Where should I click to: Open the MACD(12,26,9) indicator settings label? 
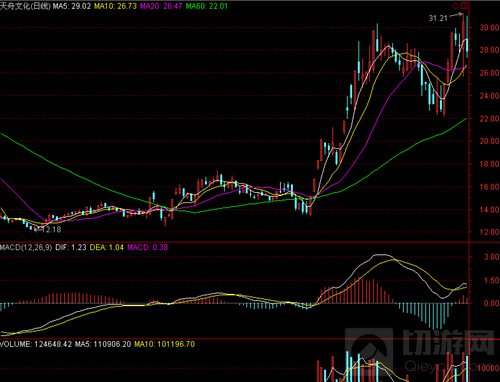[x=26, y=247]
